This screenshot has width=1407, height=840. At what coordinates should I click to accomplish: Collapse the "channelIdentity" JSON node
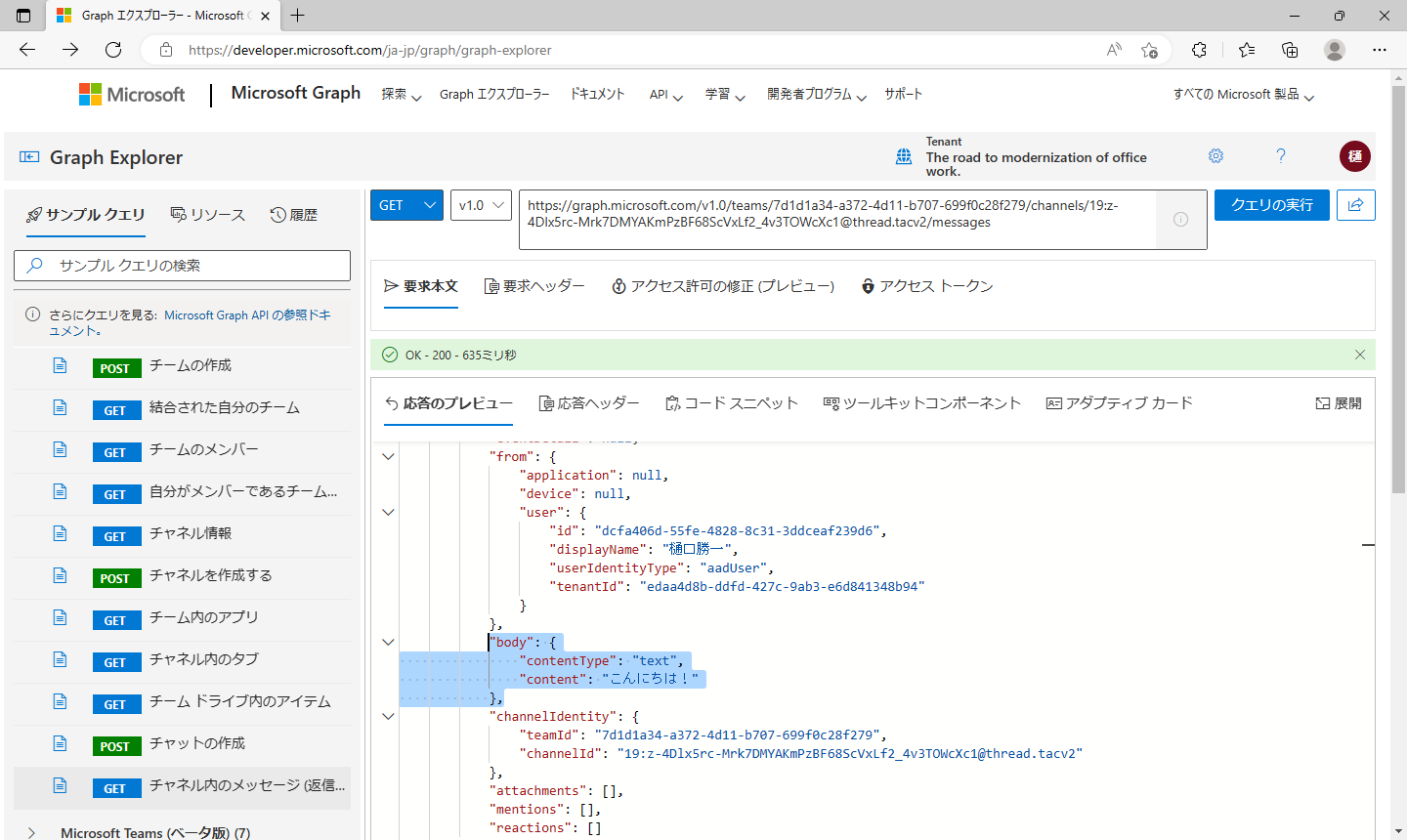pos(388,716)
